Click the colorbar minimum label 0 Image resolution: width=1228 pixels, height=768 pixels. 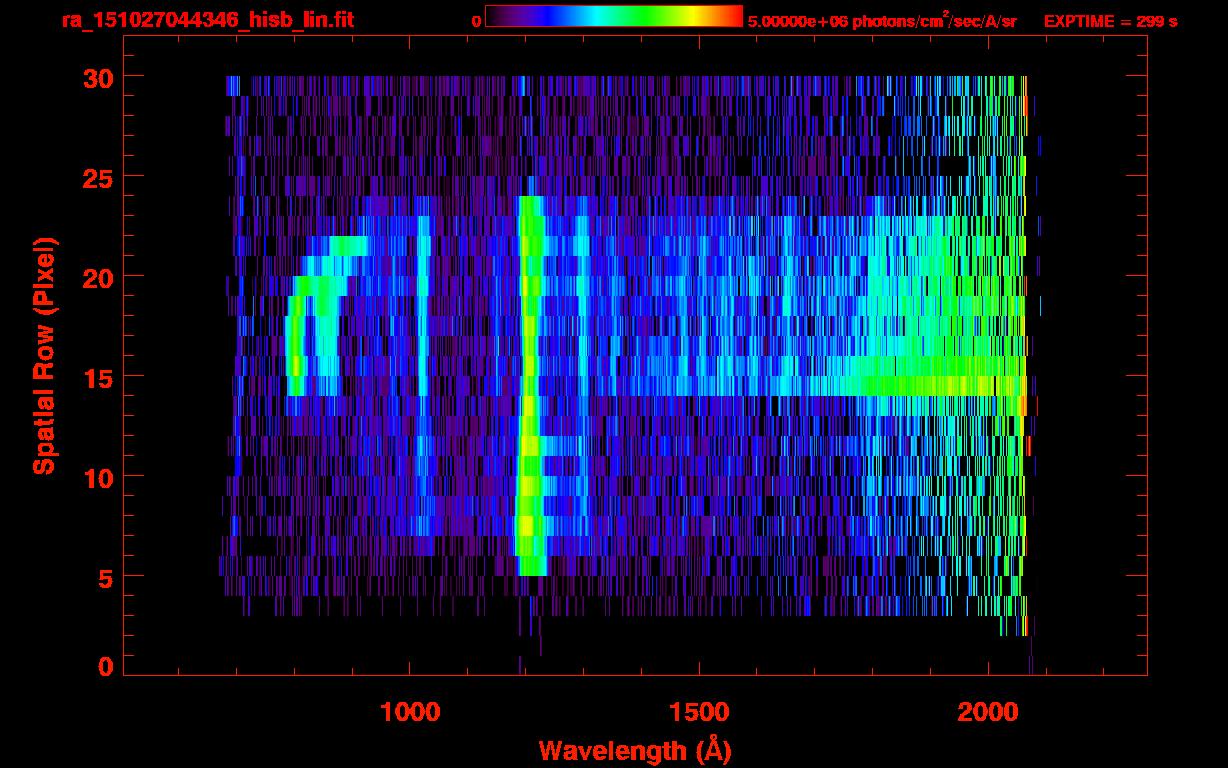coord(476,21)
